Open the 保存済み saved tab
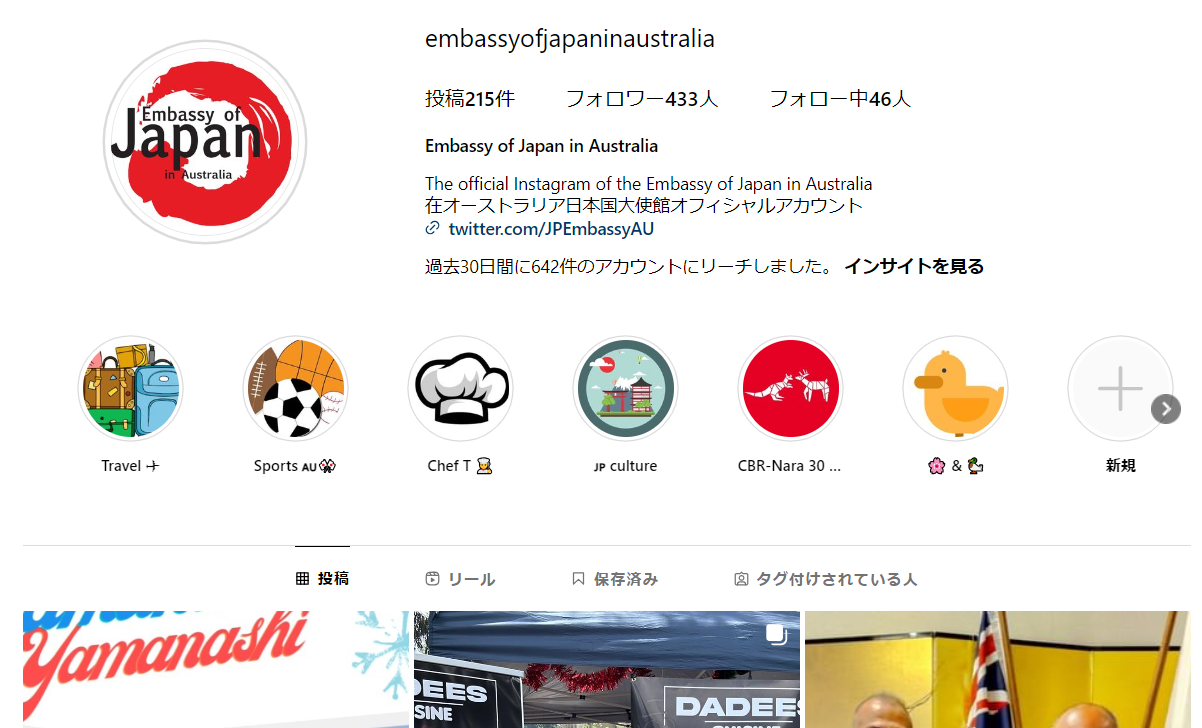The height and width of the screenshot is (728, 1202). pos(615,579)
